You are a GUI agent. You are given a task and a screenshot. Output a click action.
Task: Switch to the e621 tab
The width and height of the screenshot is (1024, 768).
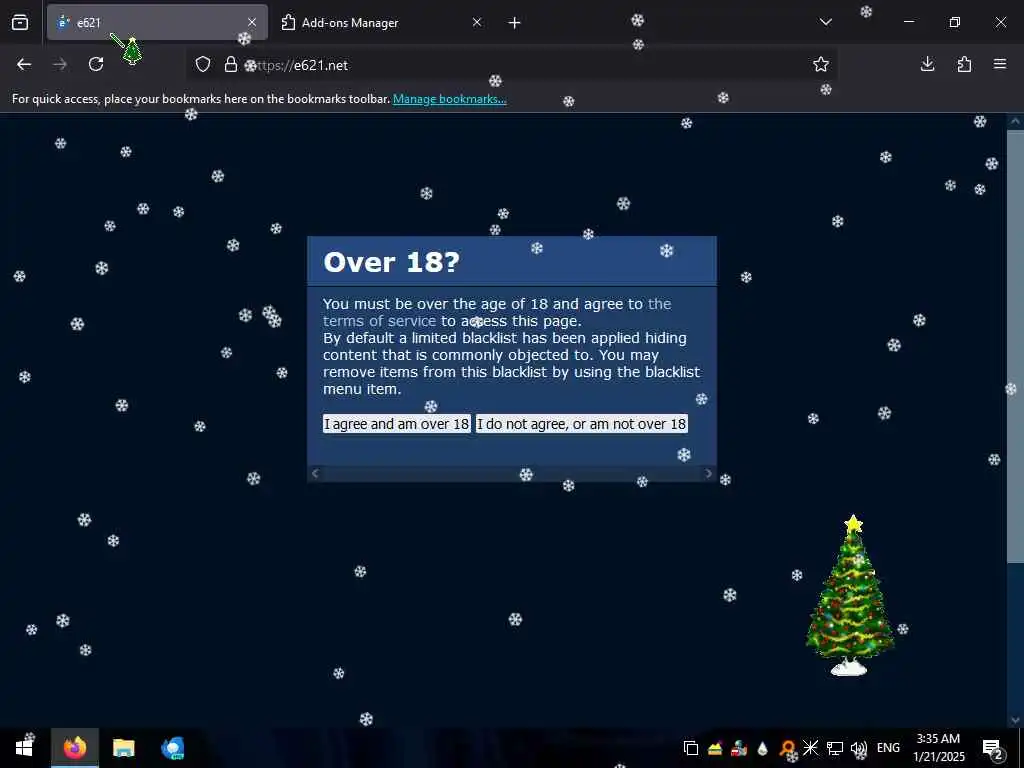coord(157,22)
